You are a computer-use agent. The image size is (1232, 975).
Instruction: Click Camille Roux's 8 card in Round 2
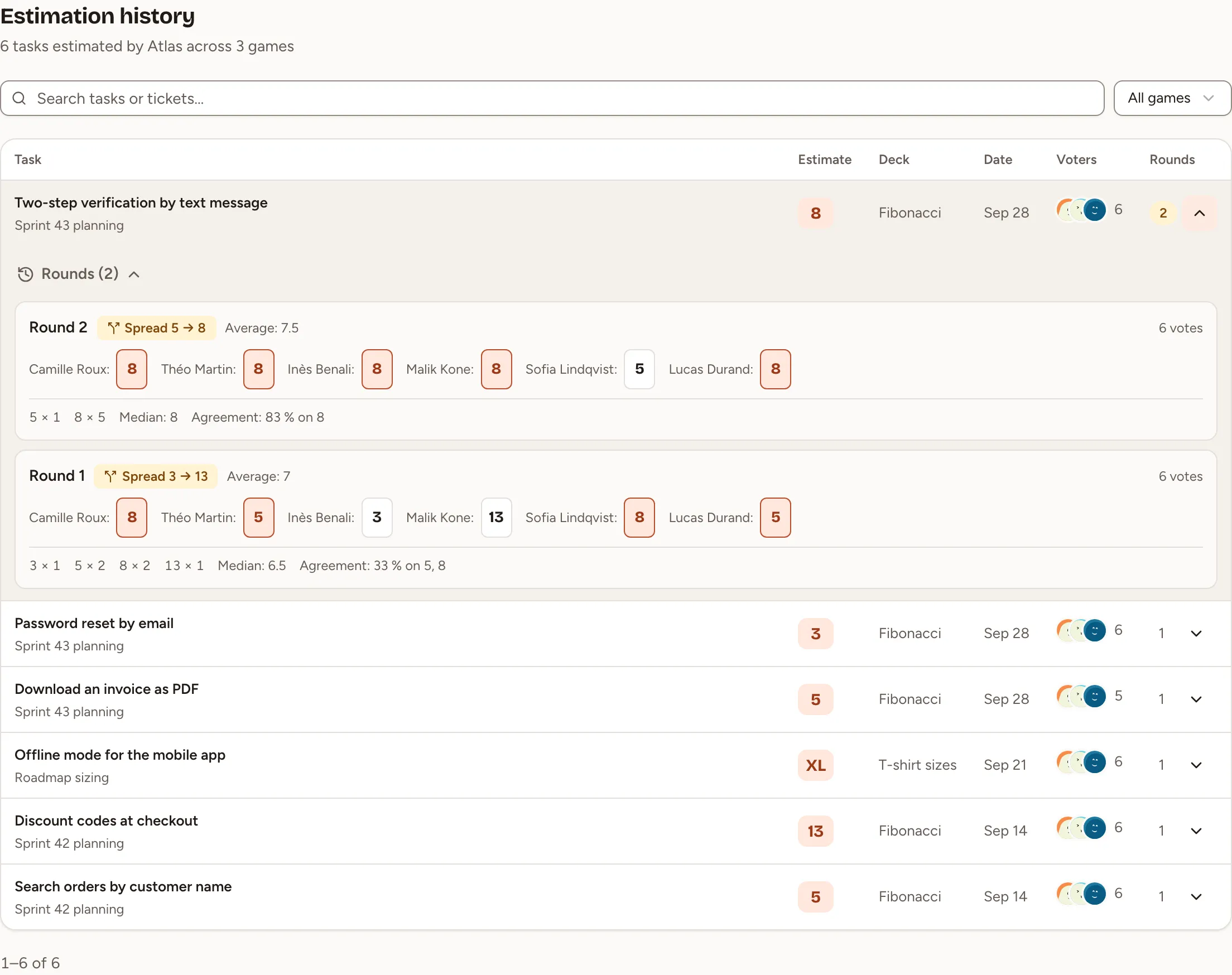click(132, 369)
